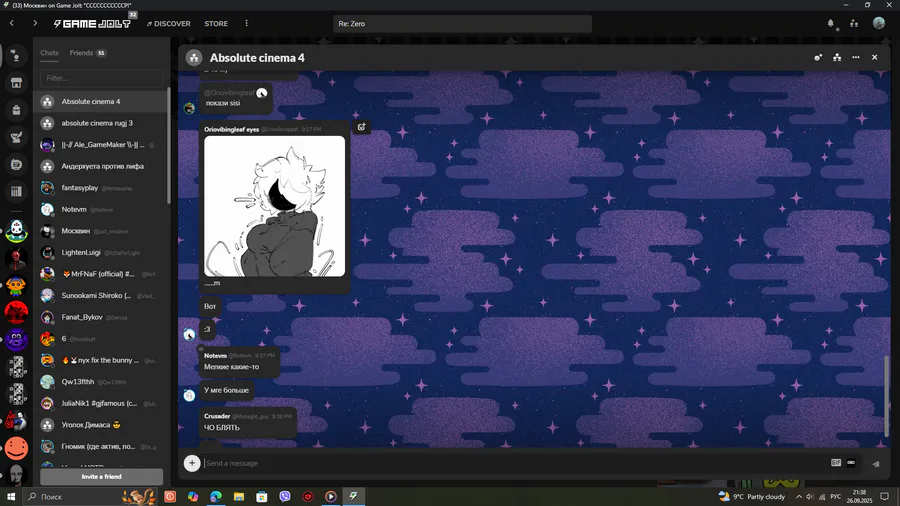The height and width of the screenshot is (506, 900).
Task: Open the nyx fix the bunny chat
Action: pyautogui.click(x=100, y=360)
